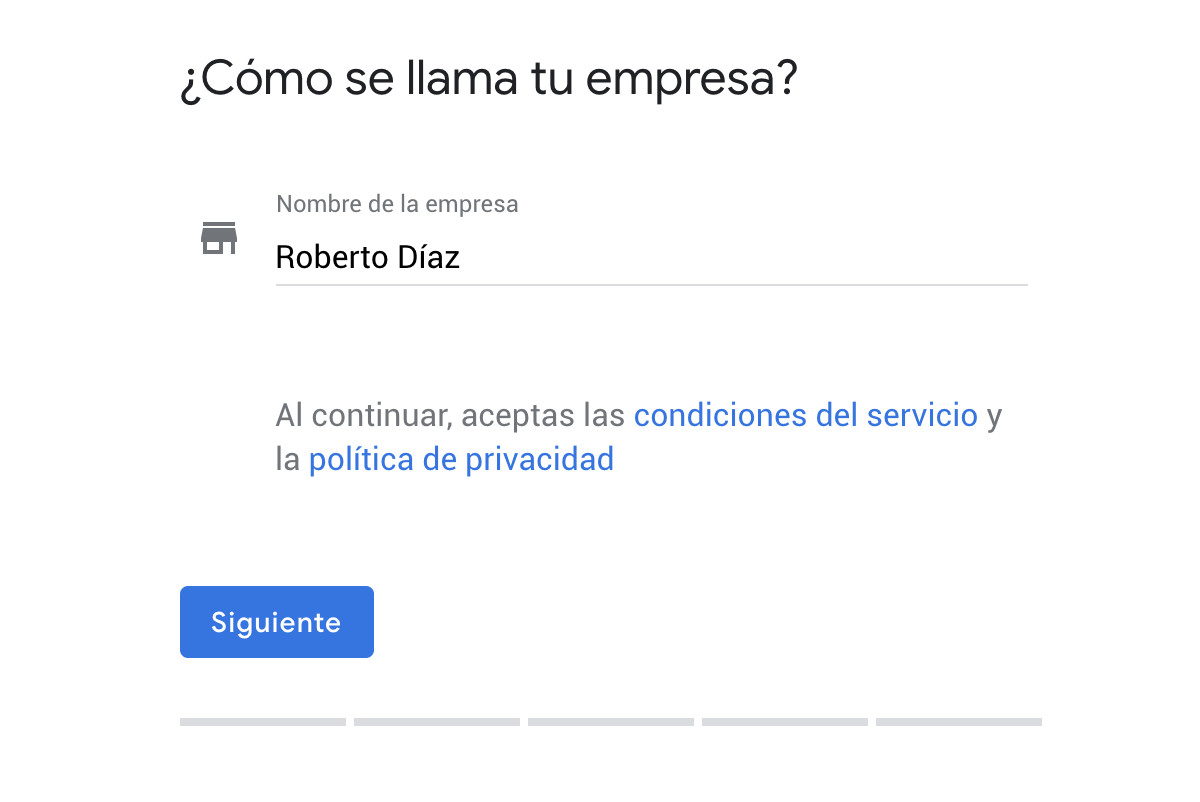Click the "Al continuar, aceptas las" text
This screenshot has height=802, width=1200.
coord(451,414)
